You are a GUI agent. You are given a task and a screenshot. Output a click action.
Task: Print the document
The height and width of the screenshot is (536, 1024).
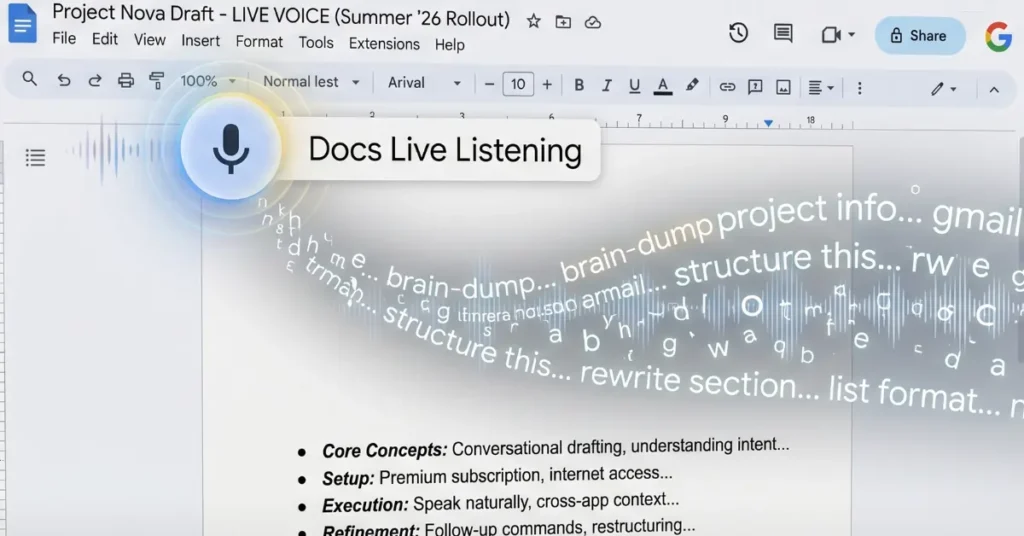125,80
